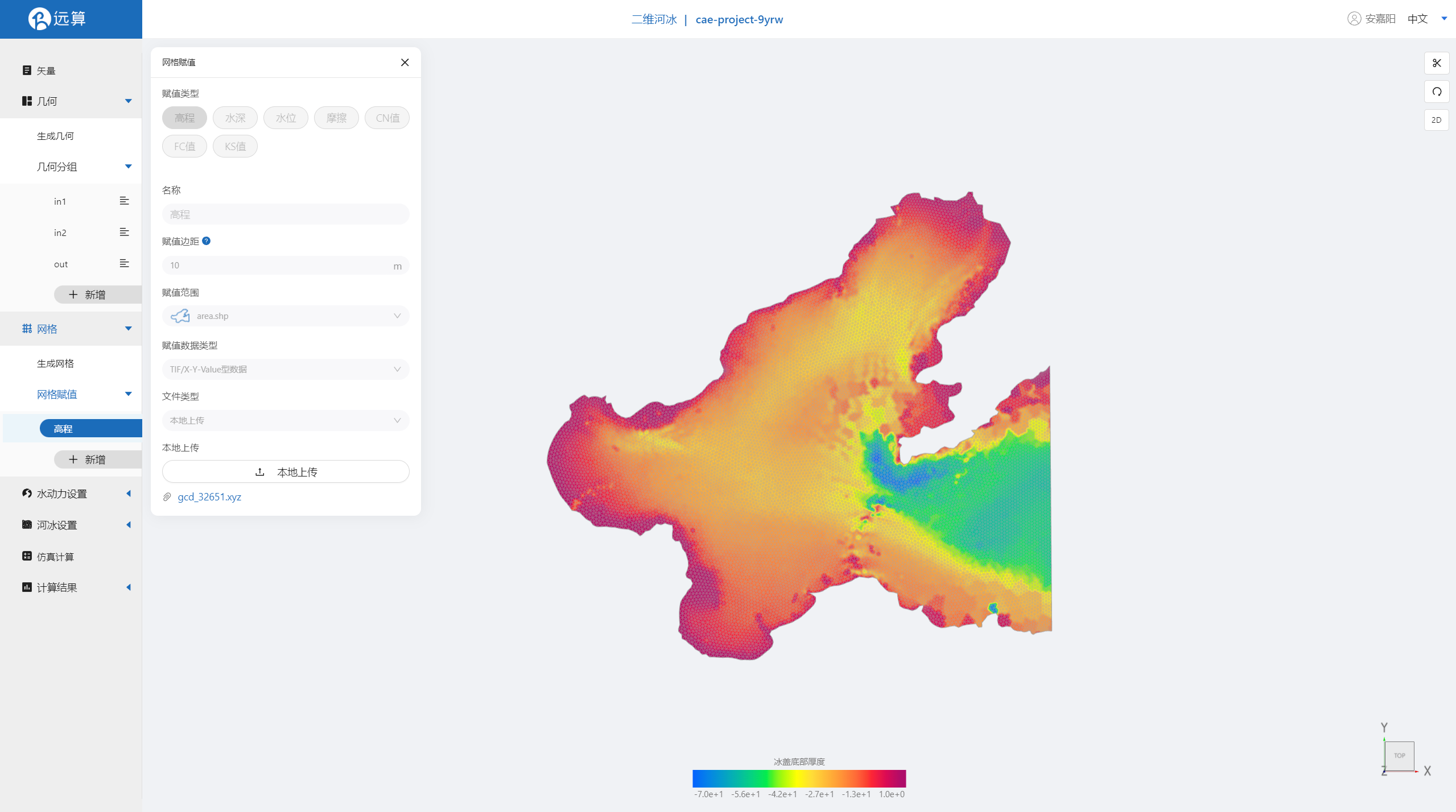Open the options icon for out
The image size is (1456, 812).
click(x=124, y=263)
